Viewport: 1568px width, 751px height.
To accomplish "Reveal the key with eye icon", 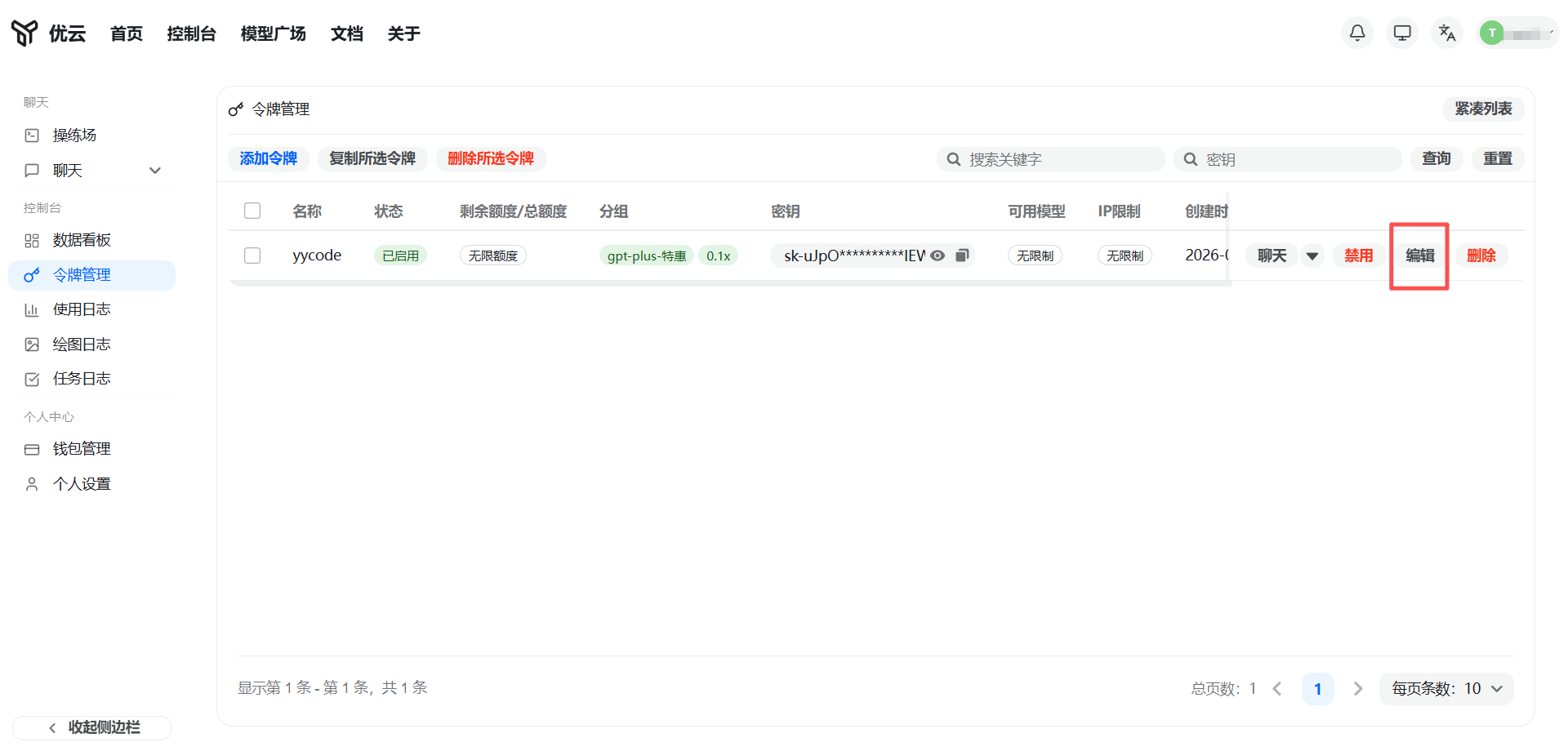I will click(938, 256).
